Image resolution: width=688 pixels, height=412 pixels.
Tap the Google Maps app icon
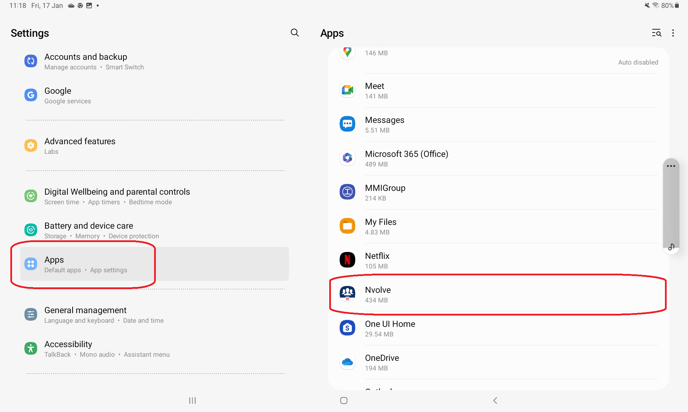pos(348,52)
